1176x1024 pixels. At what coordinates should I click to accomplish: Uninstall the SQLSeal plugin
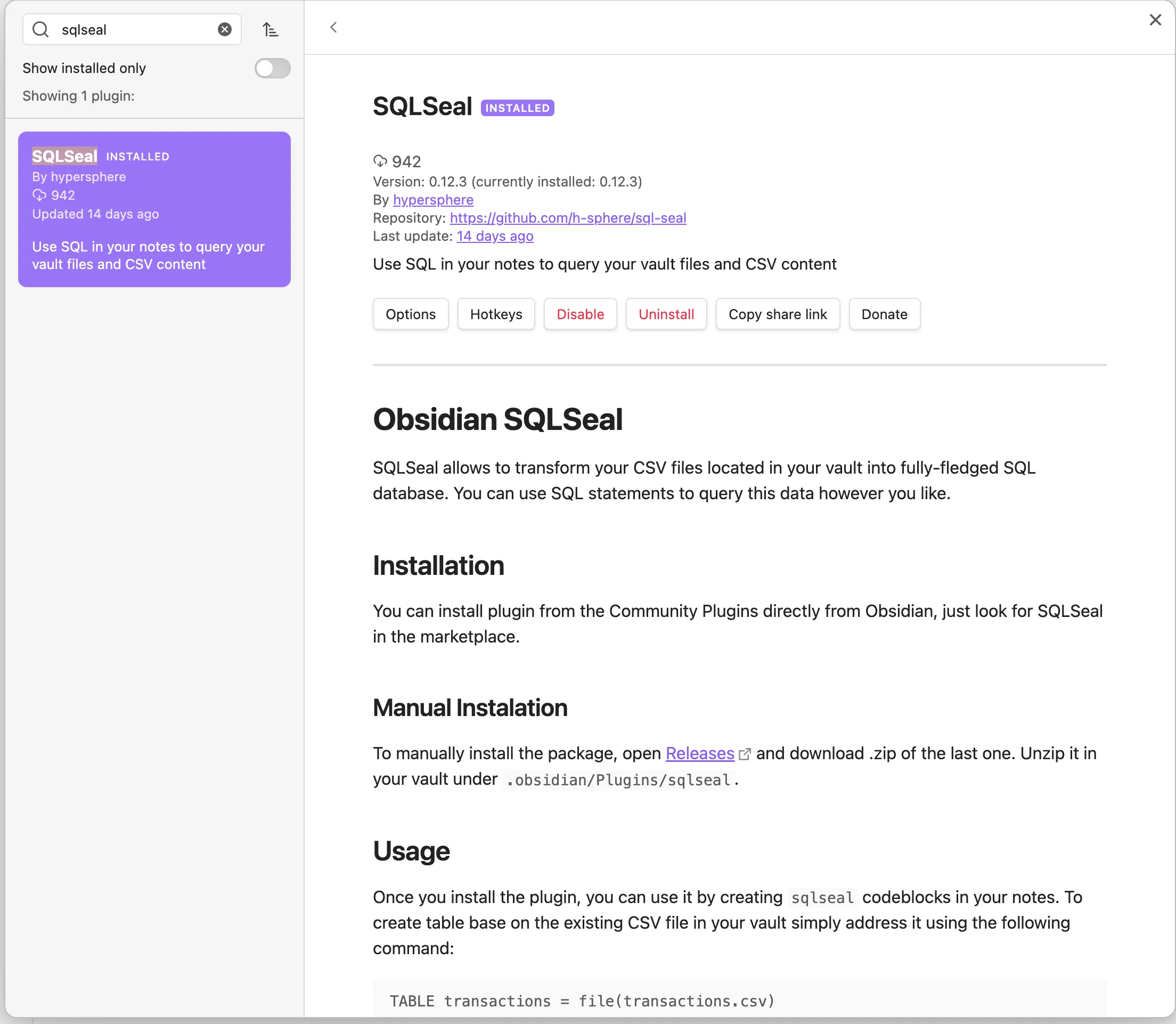pyautogui.click(x=666, y=314)
